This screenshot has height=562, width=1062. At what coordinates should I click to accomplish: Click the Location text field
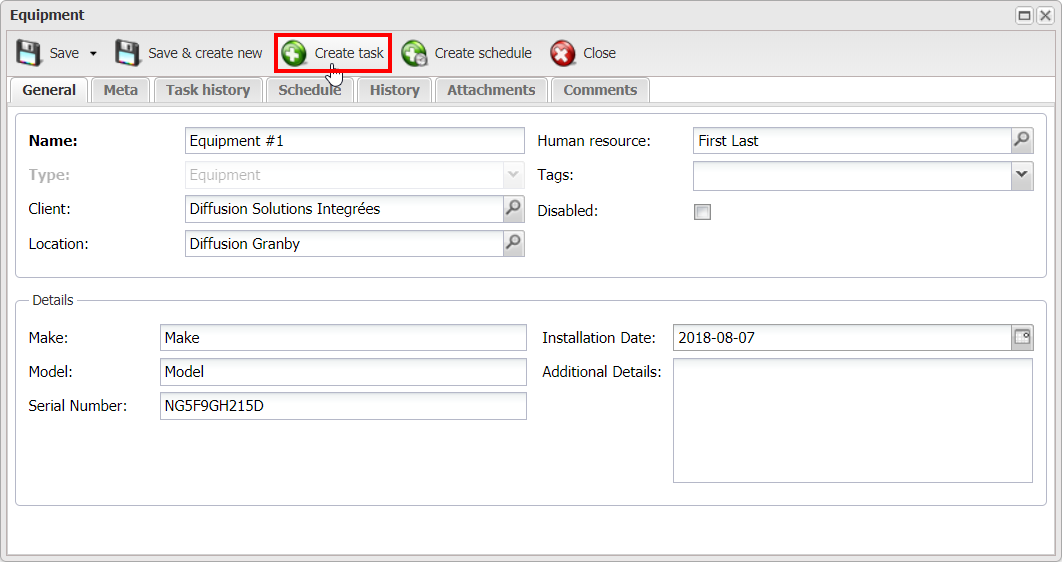tap(344, 244)
